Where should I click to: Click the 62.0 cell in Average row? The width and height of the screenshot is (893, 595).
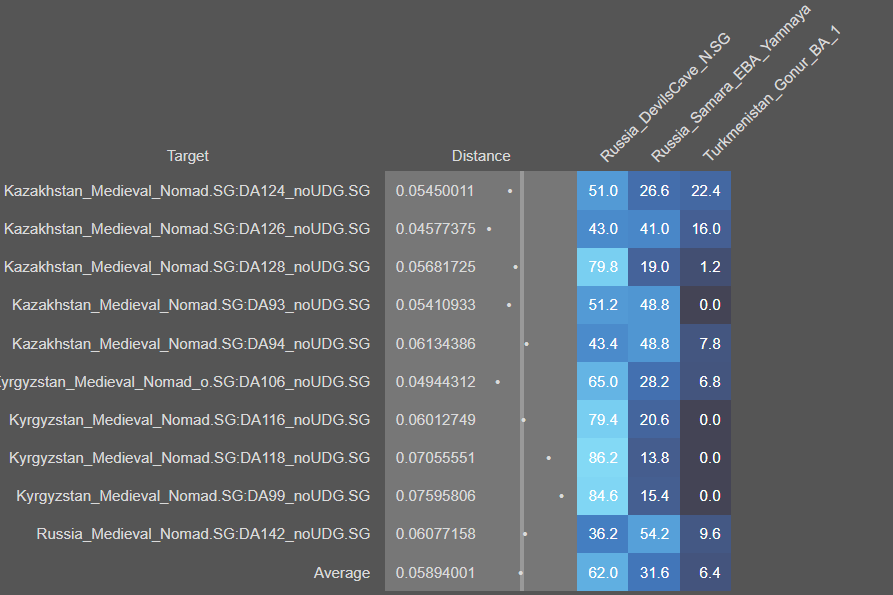pos(603,573)
